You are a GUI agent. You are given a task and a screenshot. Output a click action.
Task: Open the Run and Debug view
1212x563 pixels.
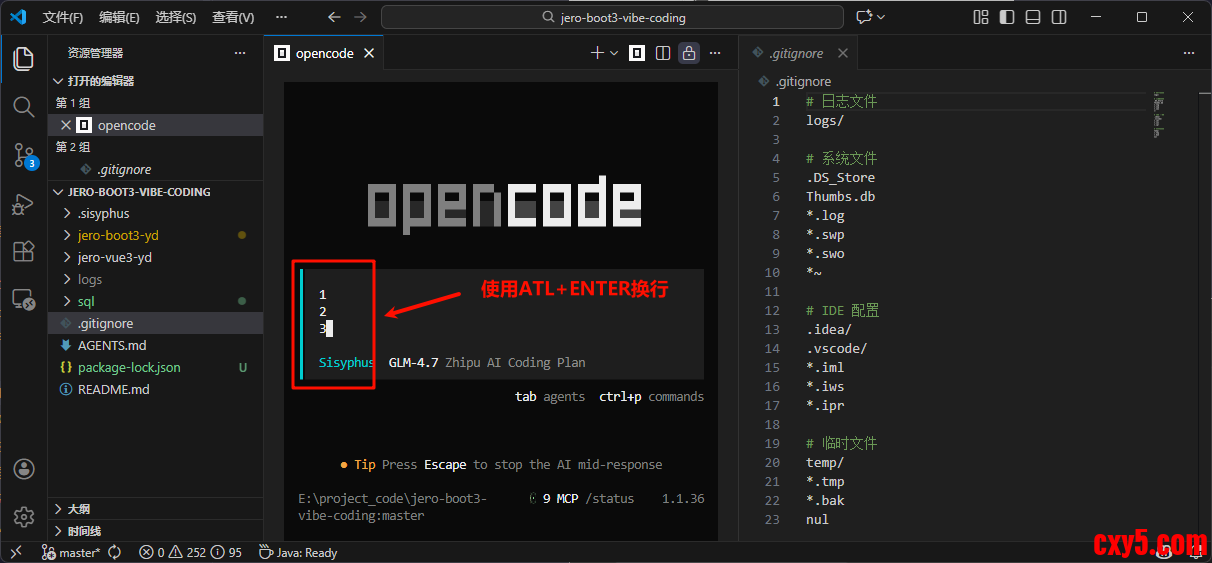click(x=24, y=204)
